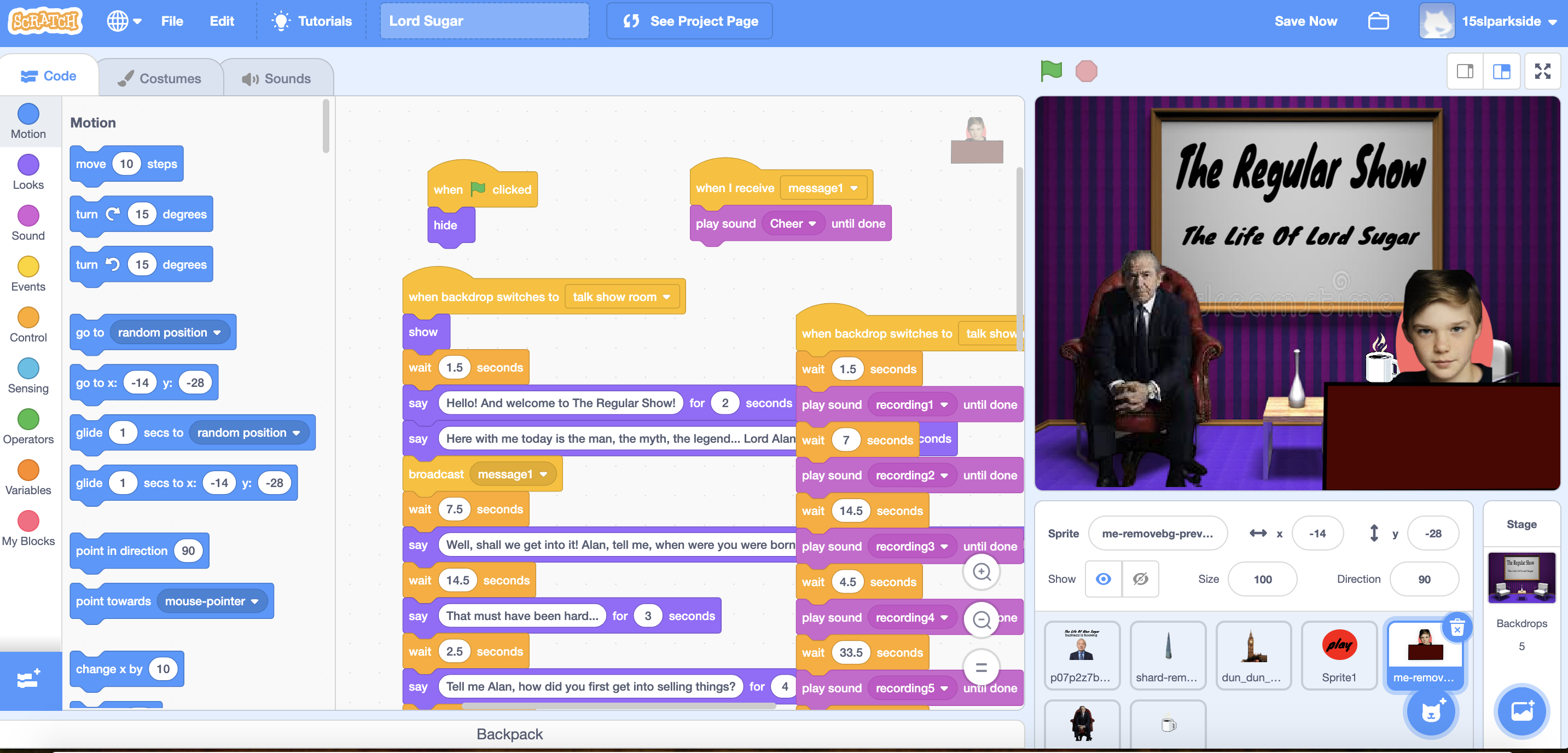Reset workspace zoom to default
Screen dimensions: 1568x753
tap(981, 668)
